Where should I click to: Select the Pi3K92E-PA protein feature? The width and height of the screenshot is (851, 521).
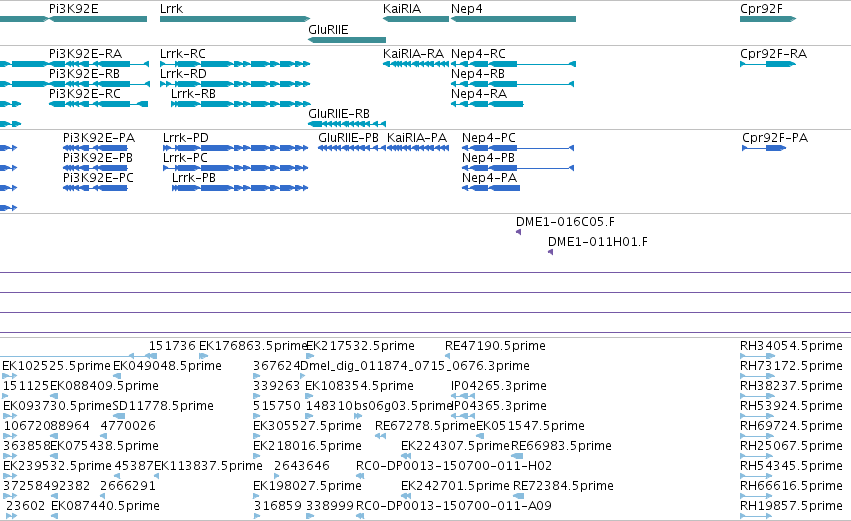(95, 148)
